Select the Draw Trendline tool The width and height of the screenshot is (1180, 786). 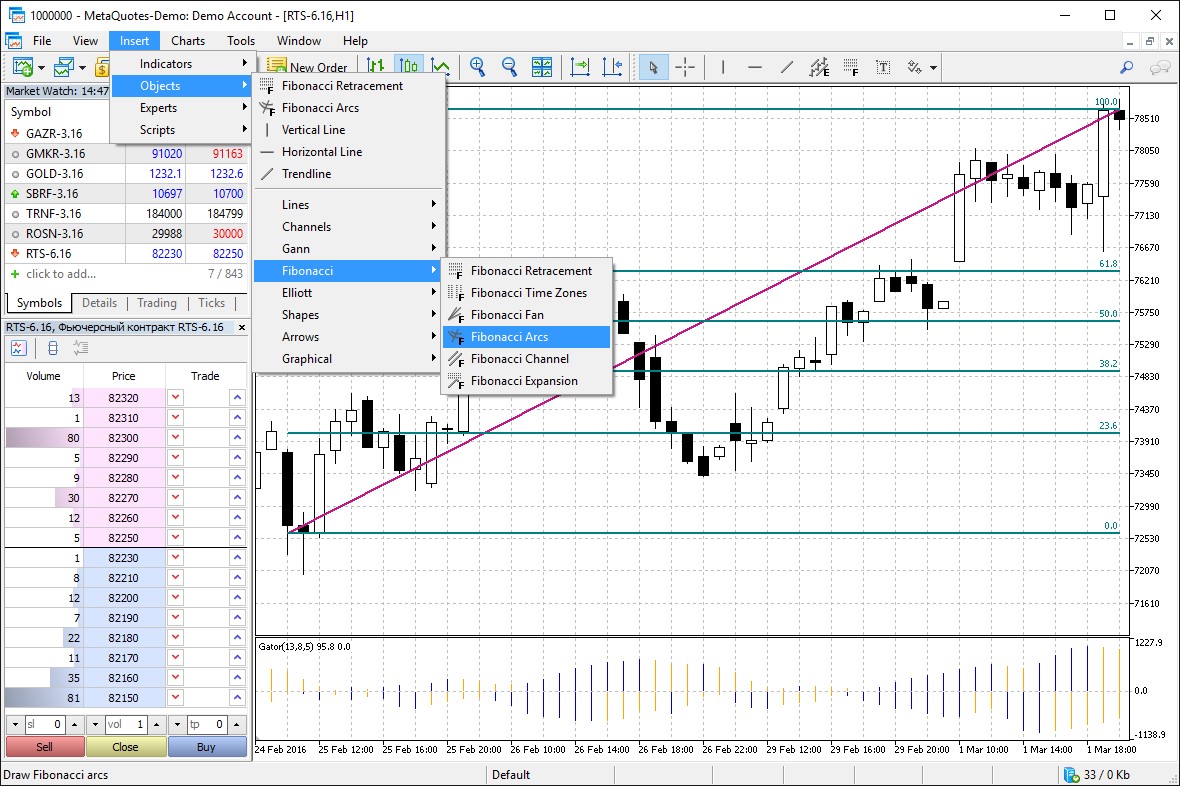tap(787, 67)
